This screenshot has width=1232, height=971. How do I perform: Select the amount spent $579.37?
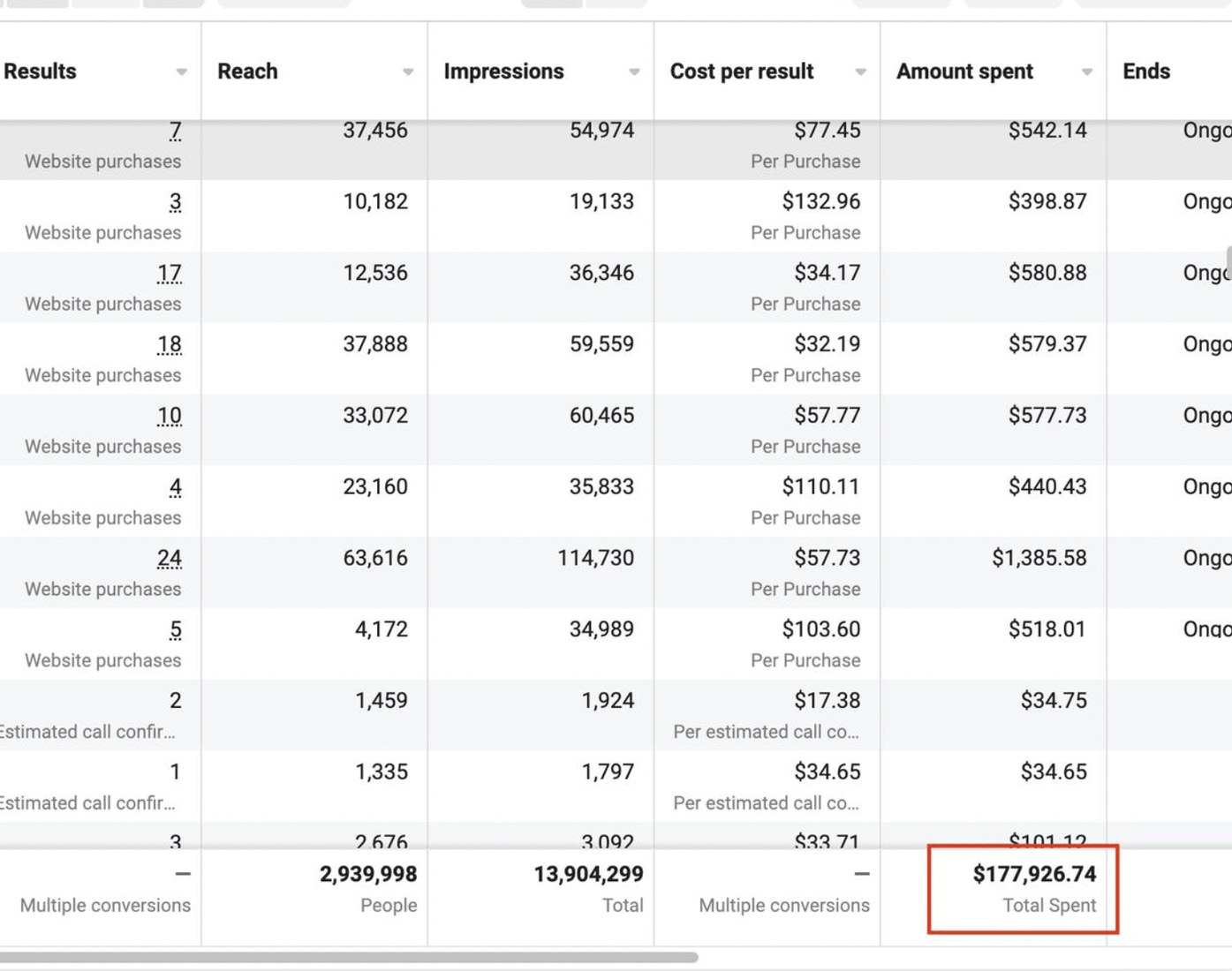click(1047, 344)
